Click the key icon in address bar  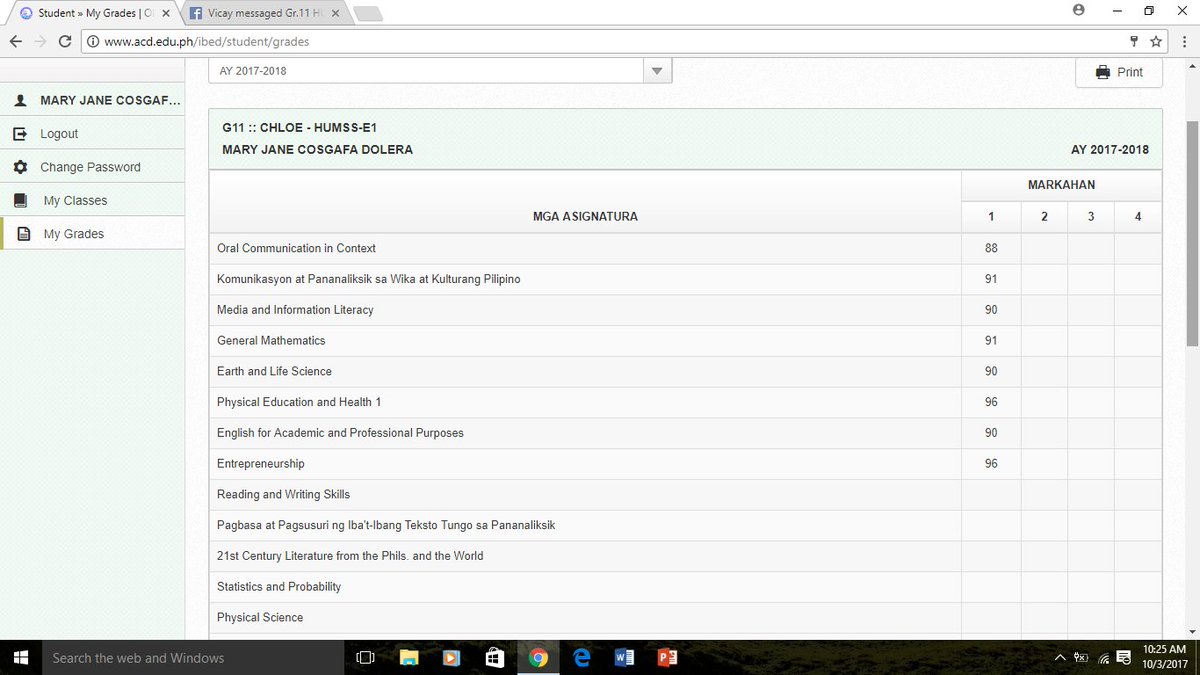click(1134, 41)
